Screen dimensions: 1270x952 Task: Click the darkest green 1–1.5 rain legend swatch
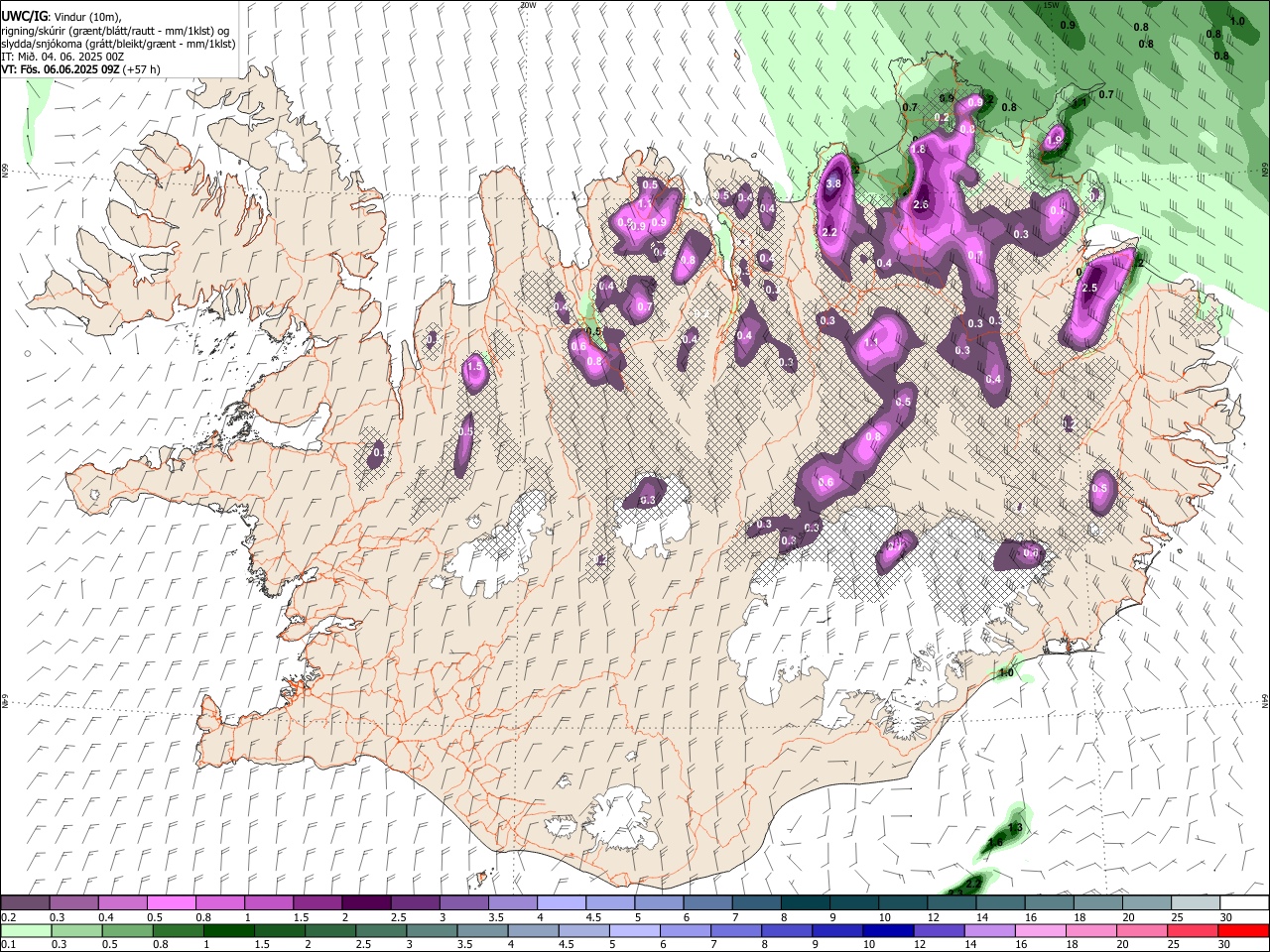(x=229, y=930)
